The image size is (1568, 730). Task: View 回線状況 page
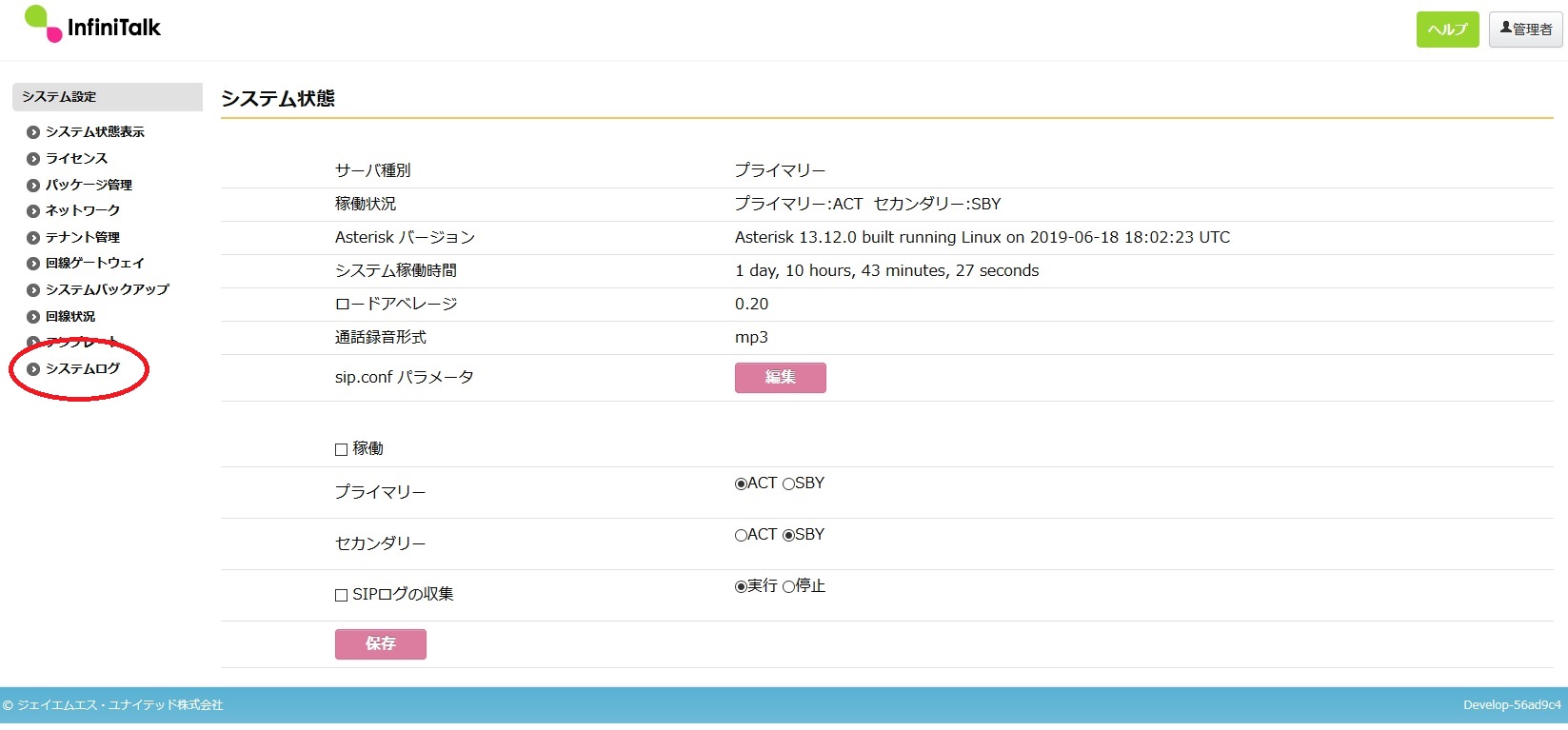(x=70, y=317)
